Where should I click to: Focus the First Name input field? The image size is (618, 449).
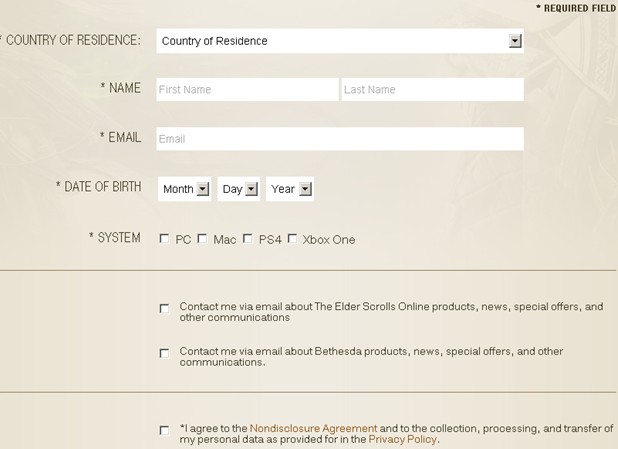coord(247,89)
